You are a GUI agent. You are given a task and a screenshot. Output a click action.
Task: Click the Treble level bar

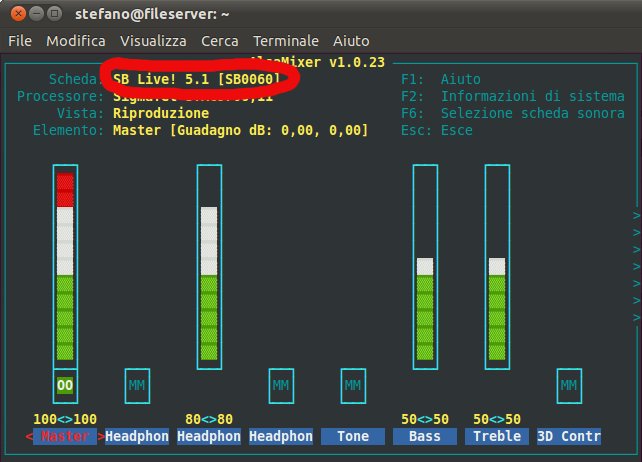point(497,267)
